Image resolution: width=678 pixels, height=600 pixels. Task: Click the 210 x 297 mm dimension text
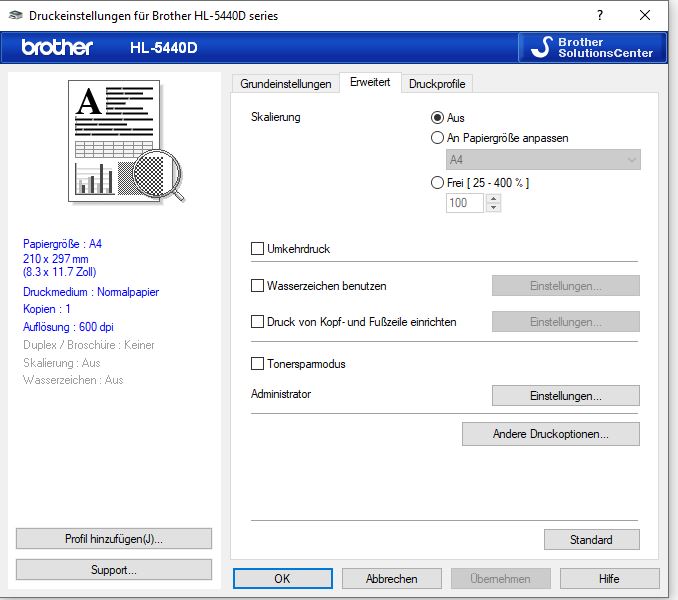56,259
